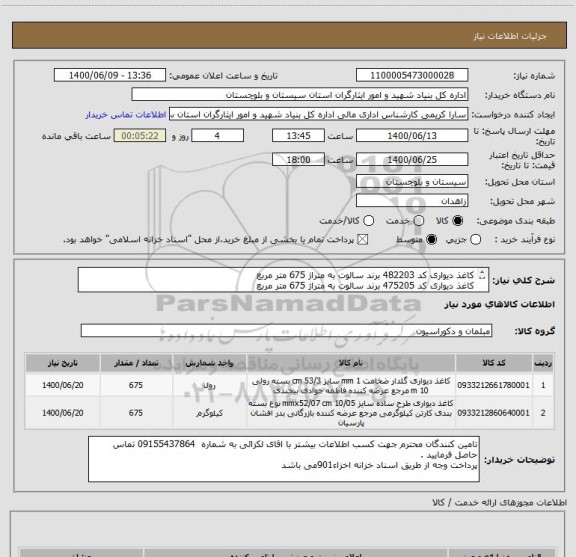Click the کیلوگرم unit cell

coord(209,413)
